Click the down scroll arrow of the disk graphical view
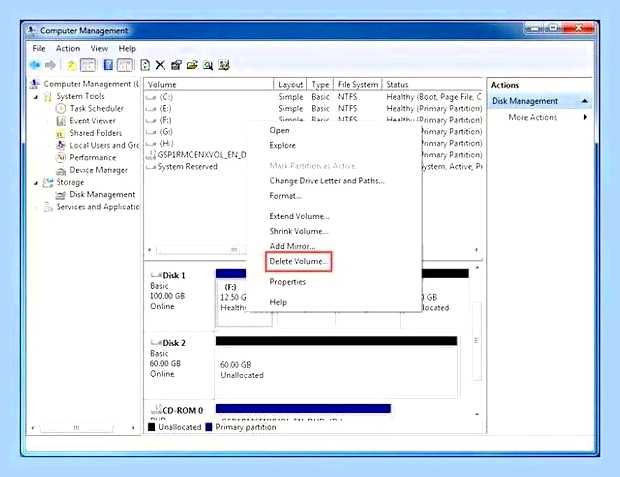This screenshot has height=477, width=620. (477, 414)
